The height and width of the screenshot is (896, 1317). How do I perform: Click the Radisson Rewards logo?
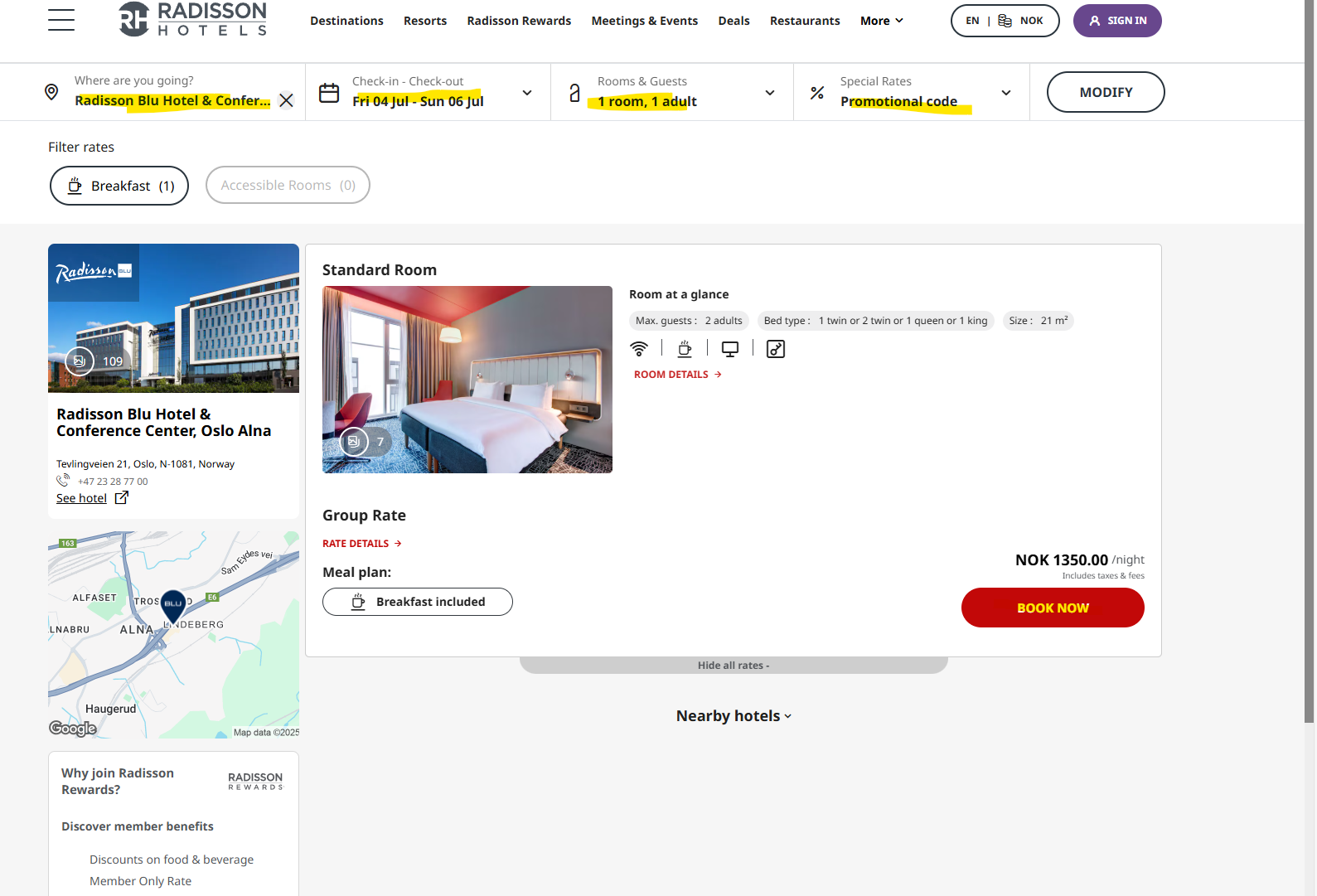pyautogui.click(x=255, y=781)
